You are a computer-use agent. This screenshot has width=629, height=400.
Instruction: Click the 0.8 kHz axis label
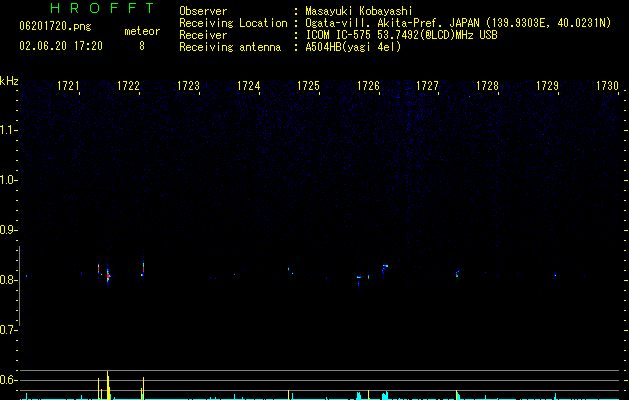pyautogui.click(x=9, y=280)
